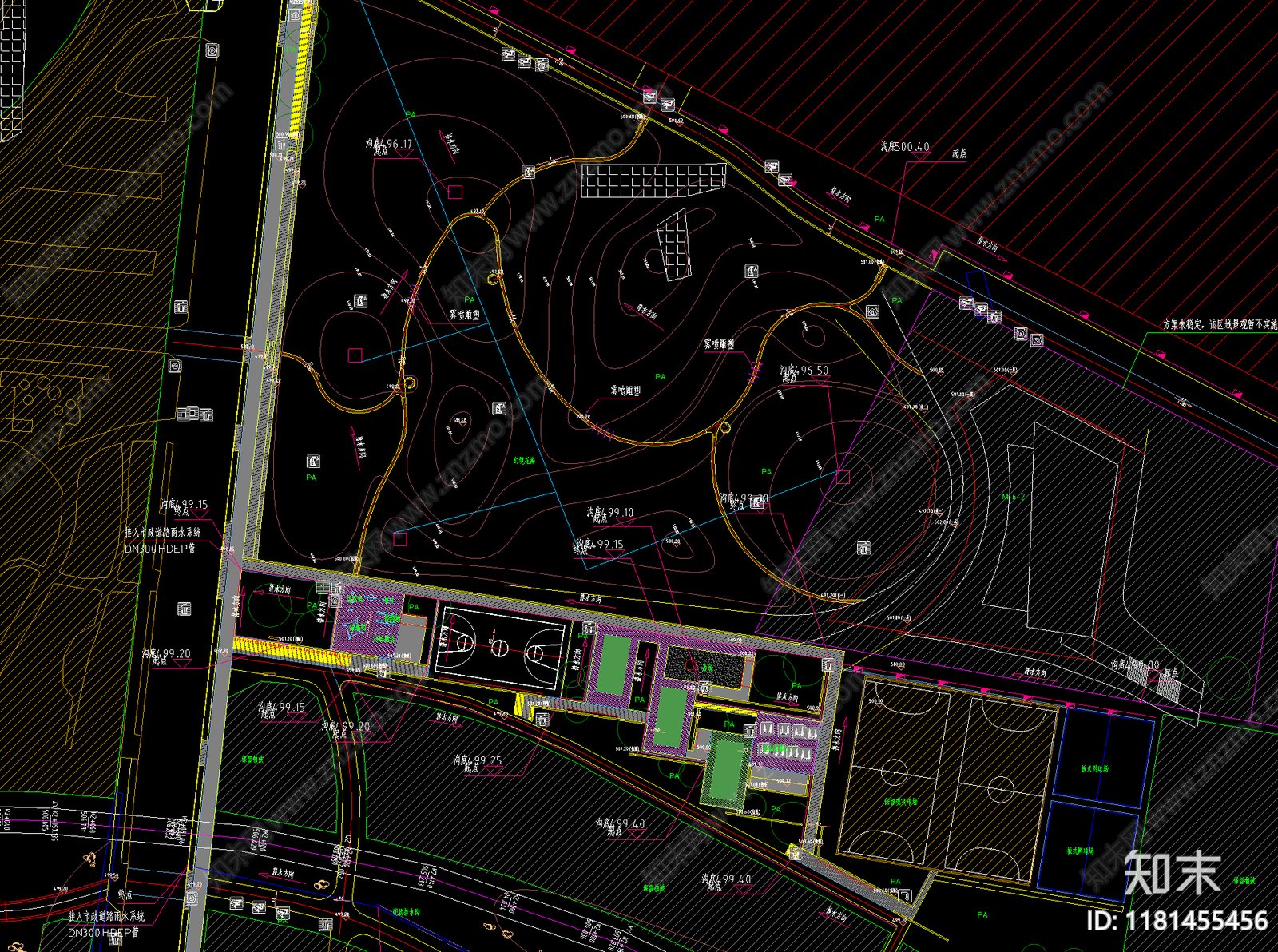Click the white gridded rectangle outline

(653, 180)
